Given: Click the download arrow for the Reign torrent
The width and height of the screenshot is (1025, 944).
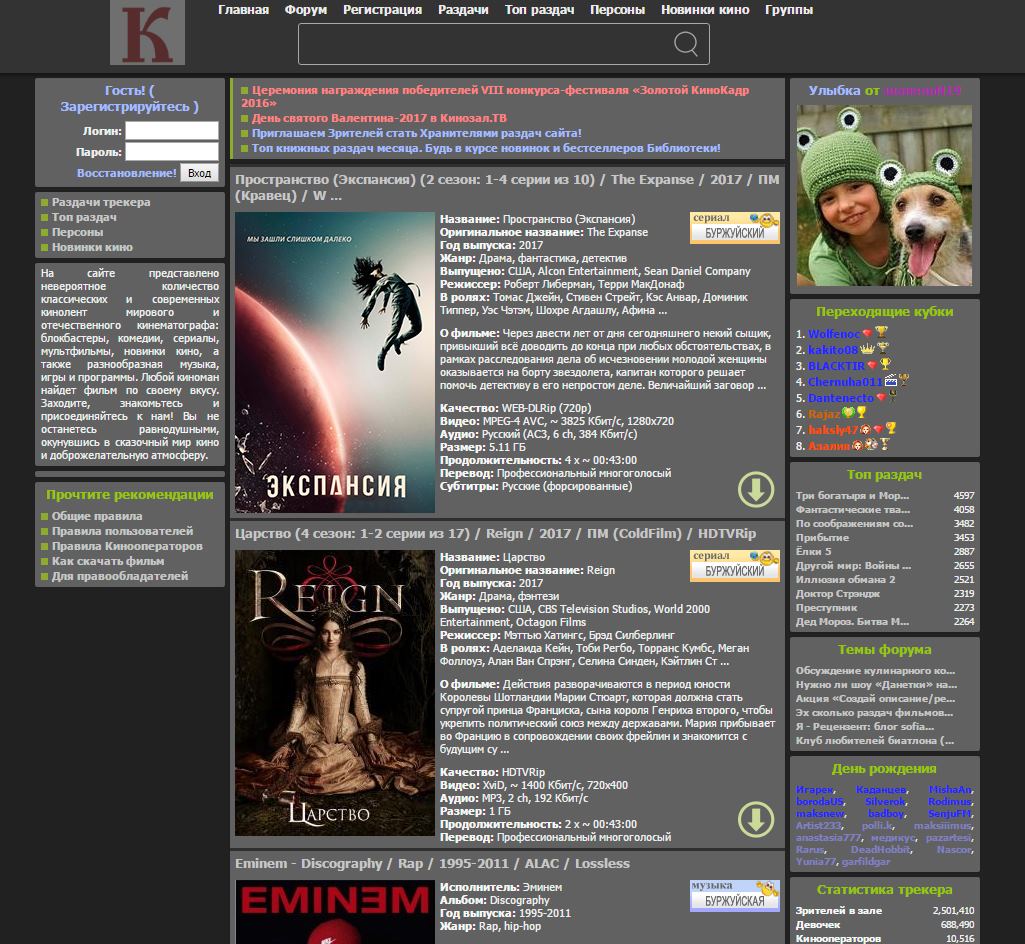Looking at the screenshot, I should [x=757, y=819].
